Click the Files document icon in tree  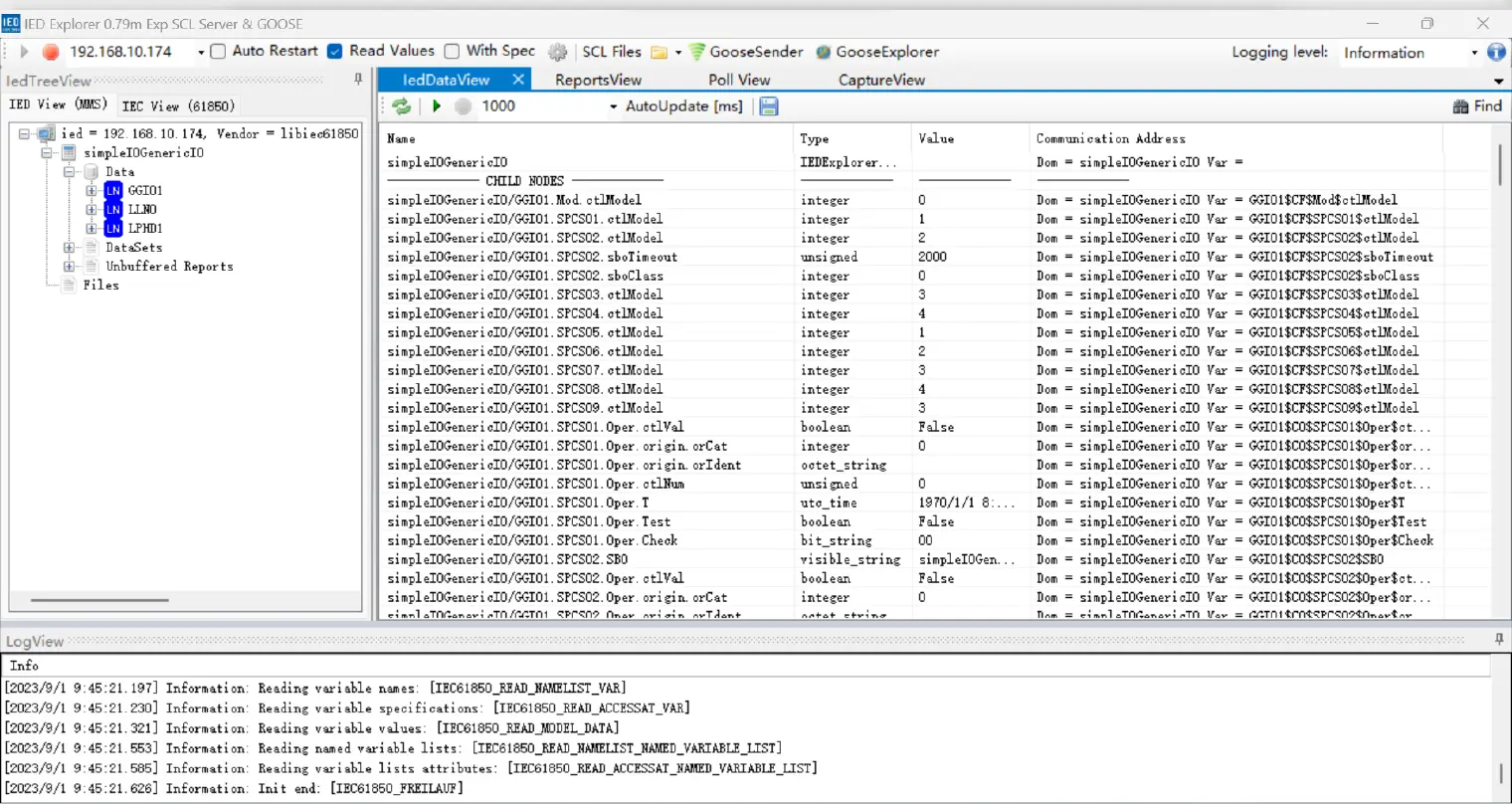point(69,285)
